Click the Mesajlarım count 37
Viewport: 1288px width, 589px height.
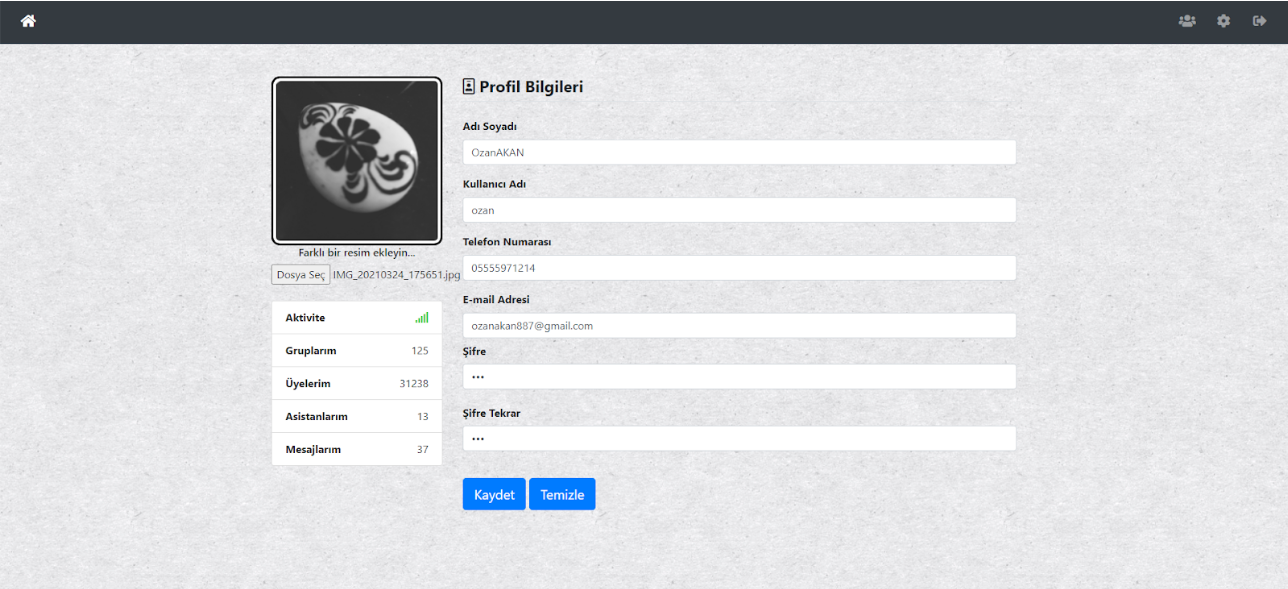(423, 450)
